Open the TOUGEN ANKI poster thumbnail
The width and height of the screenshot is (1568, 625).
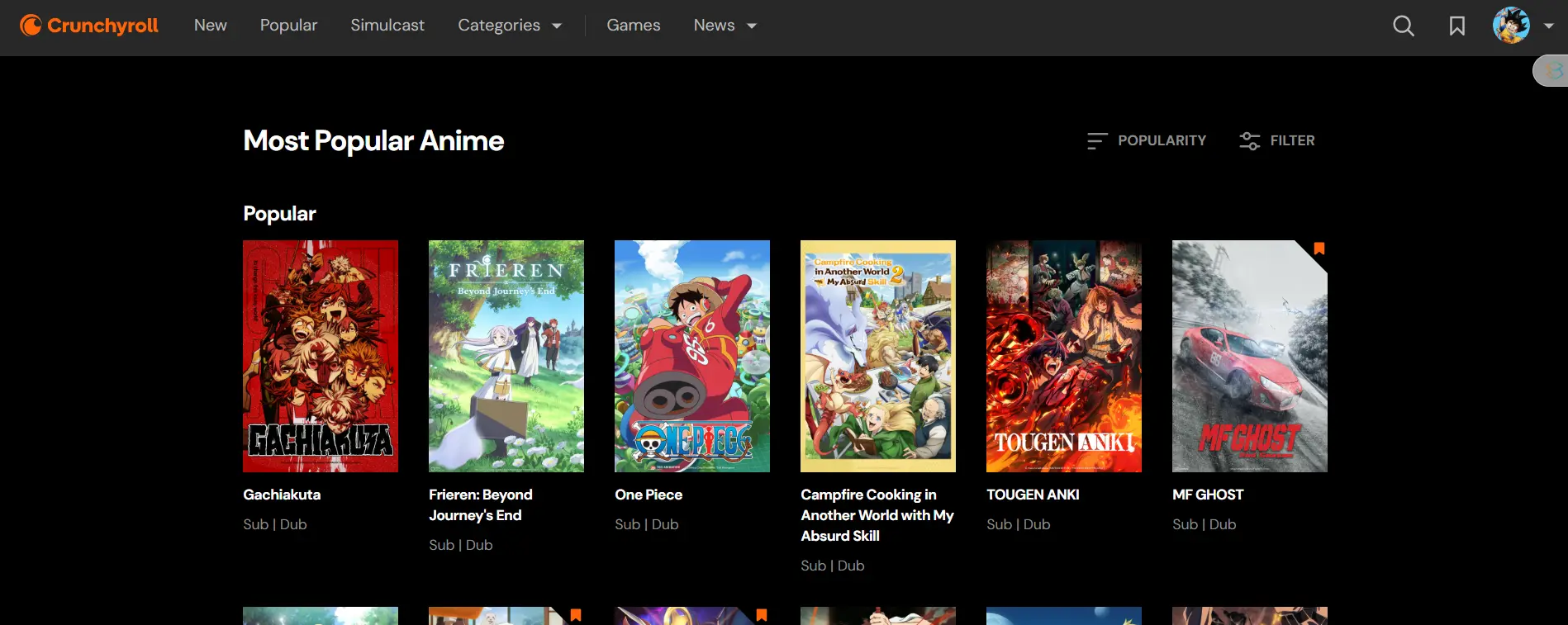[1064, 356]
